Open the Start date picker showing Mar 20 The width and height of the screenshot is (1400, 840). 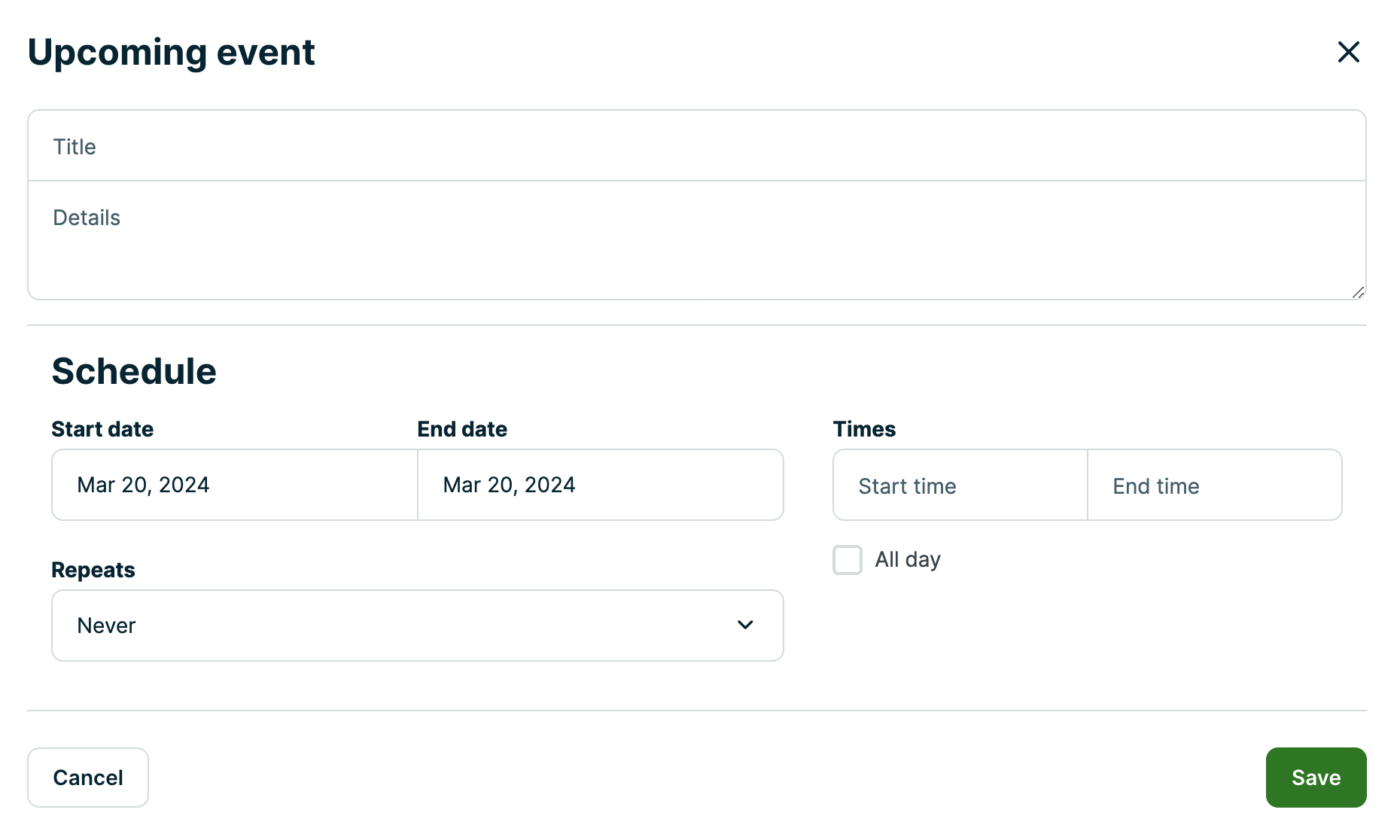[233, 485]
